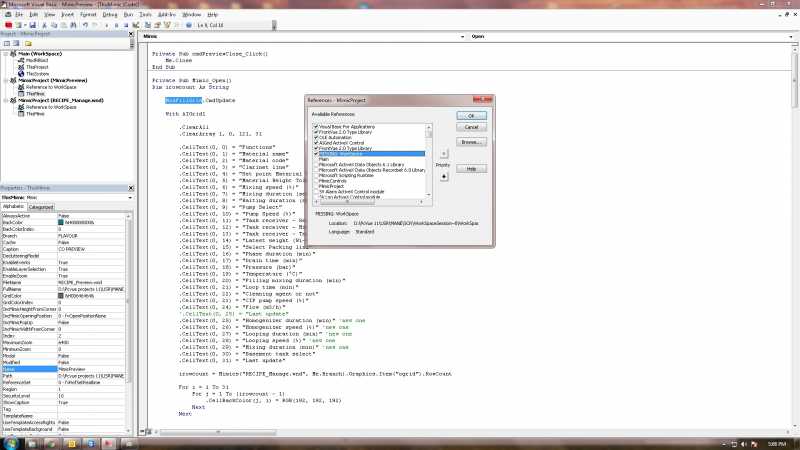Click priority down arrow in References dialog
The width and height of the screenshot is (800, 450).
444,177
